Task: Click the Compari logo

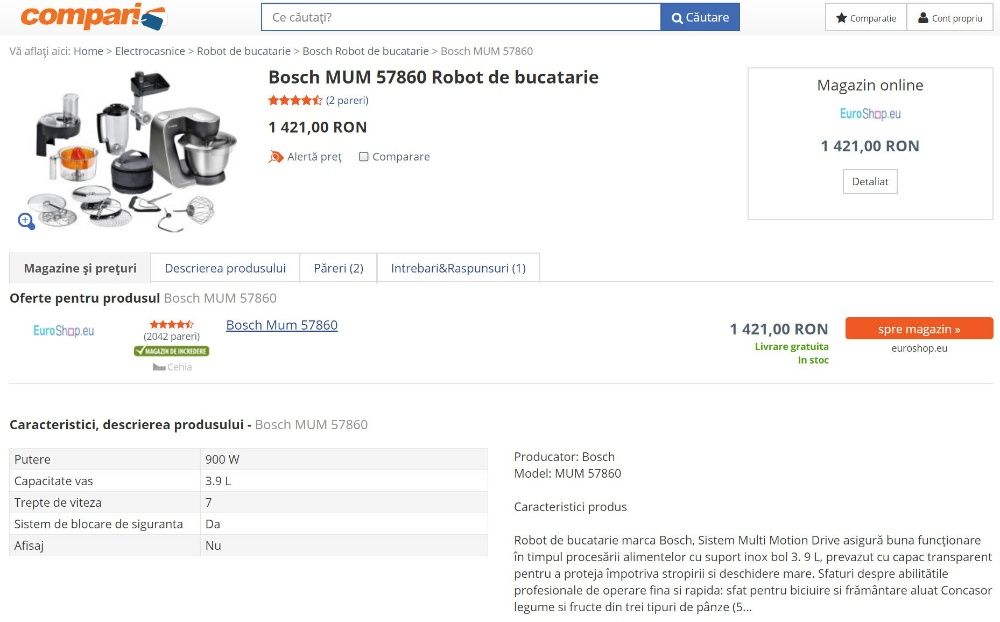Action: point(92,17)
